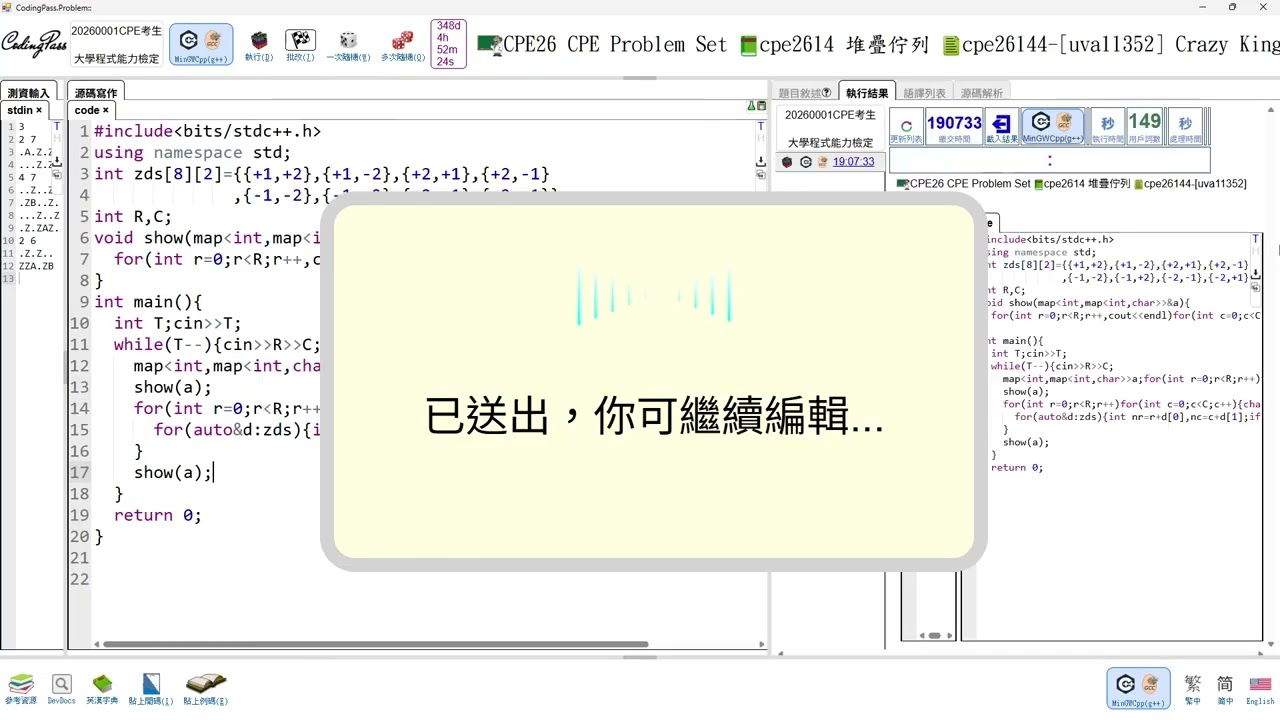Open the CPE26 CPE Problem Set breadcrumb

click(x=602, y=45)
